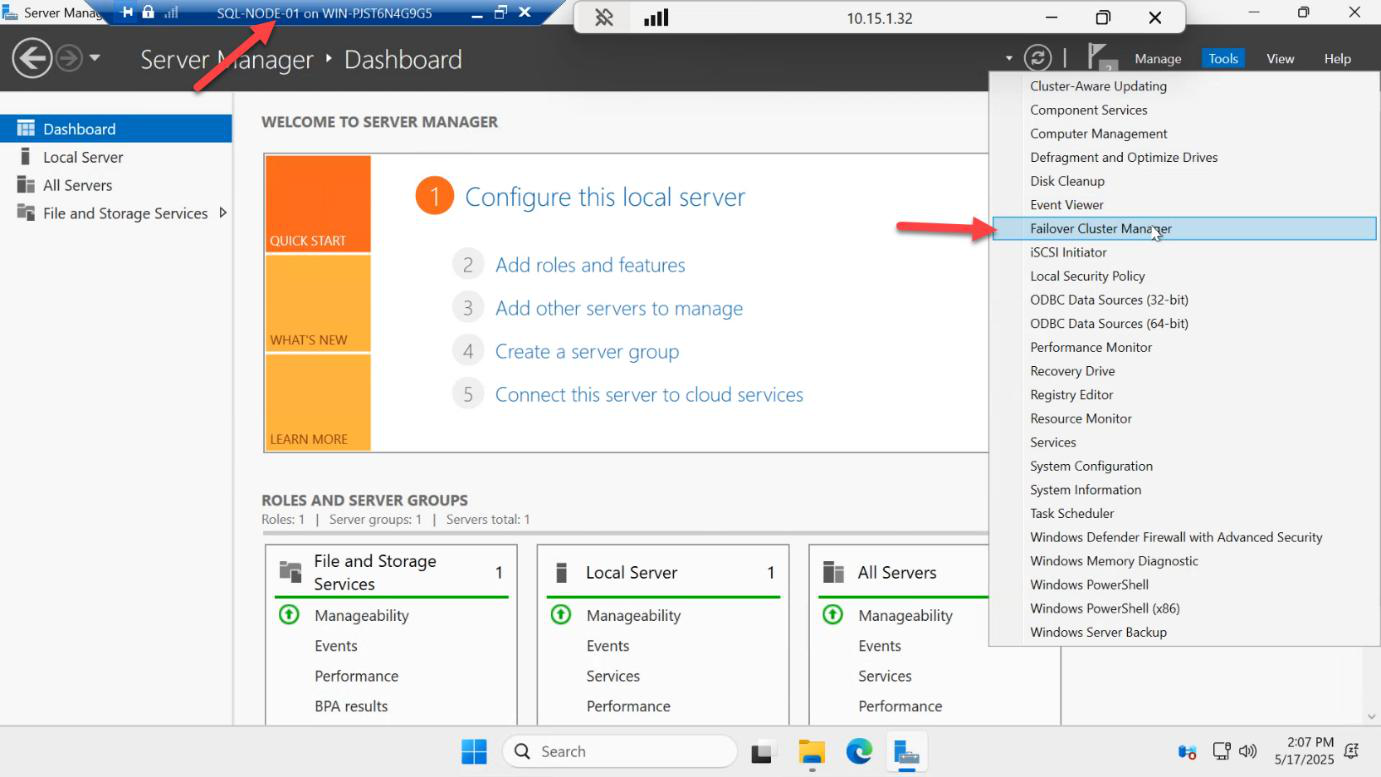The height and width of the screenshot is (777, 1381).
Task: Click the All Servers sidebar icon
Action: tap(26, 185)
